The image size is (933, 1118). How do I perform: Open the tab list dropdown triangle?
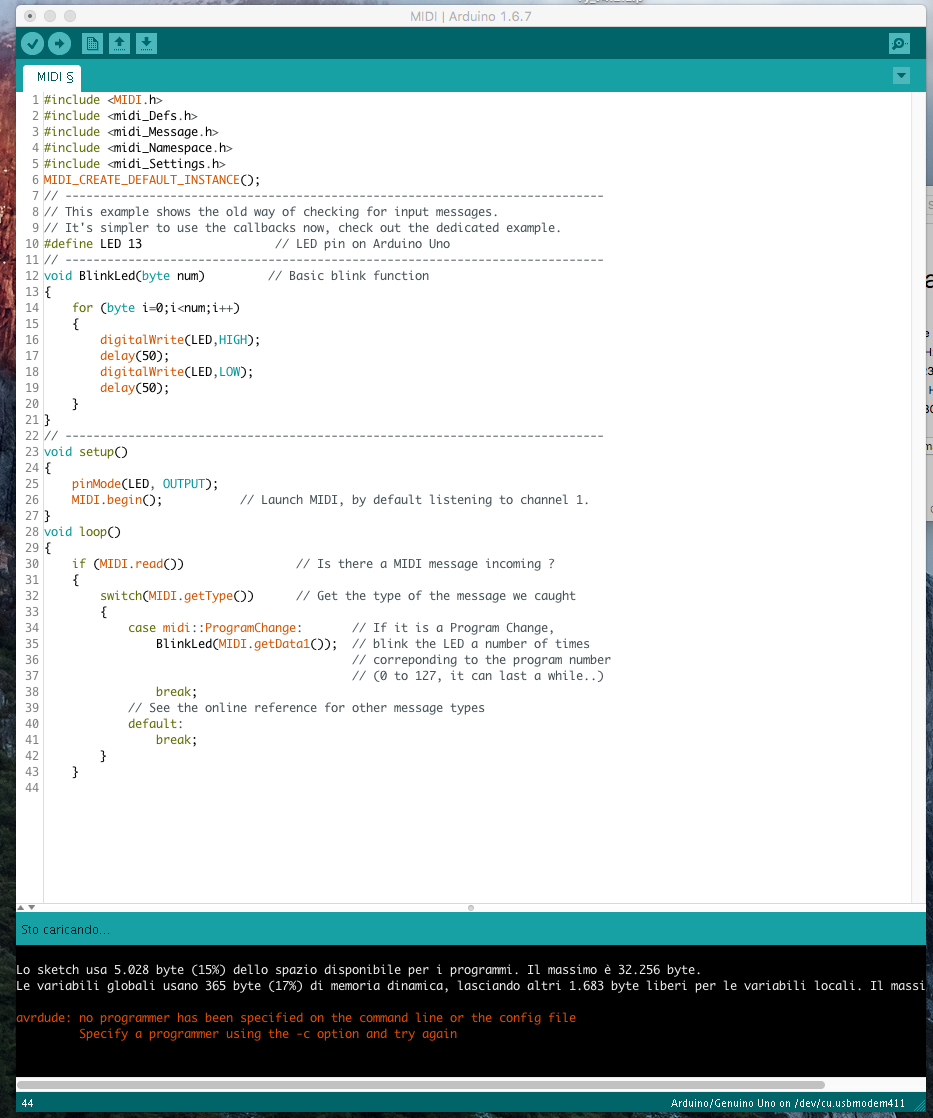(x=901, y=75)
